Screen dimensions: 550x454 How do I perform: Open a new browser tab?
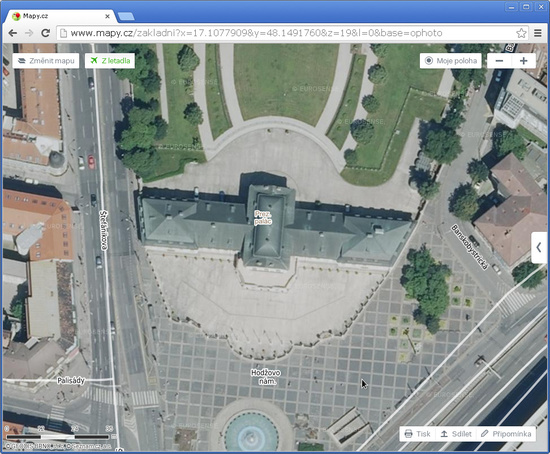[126, 16]
